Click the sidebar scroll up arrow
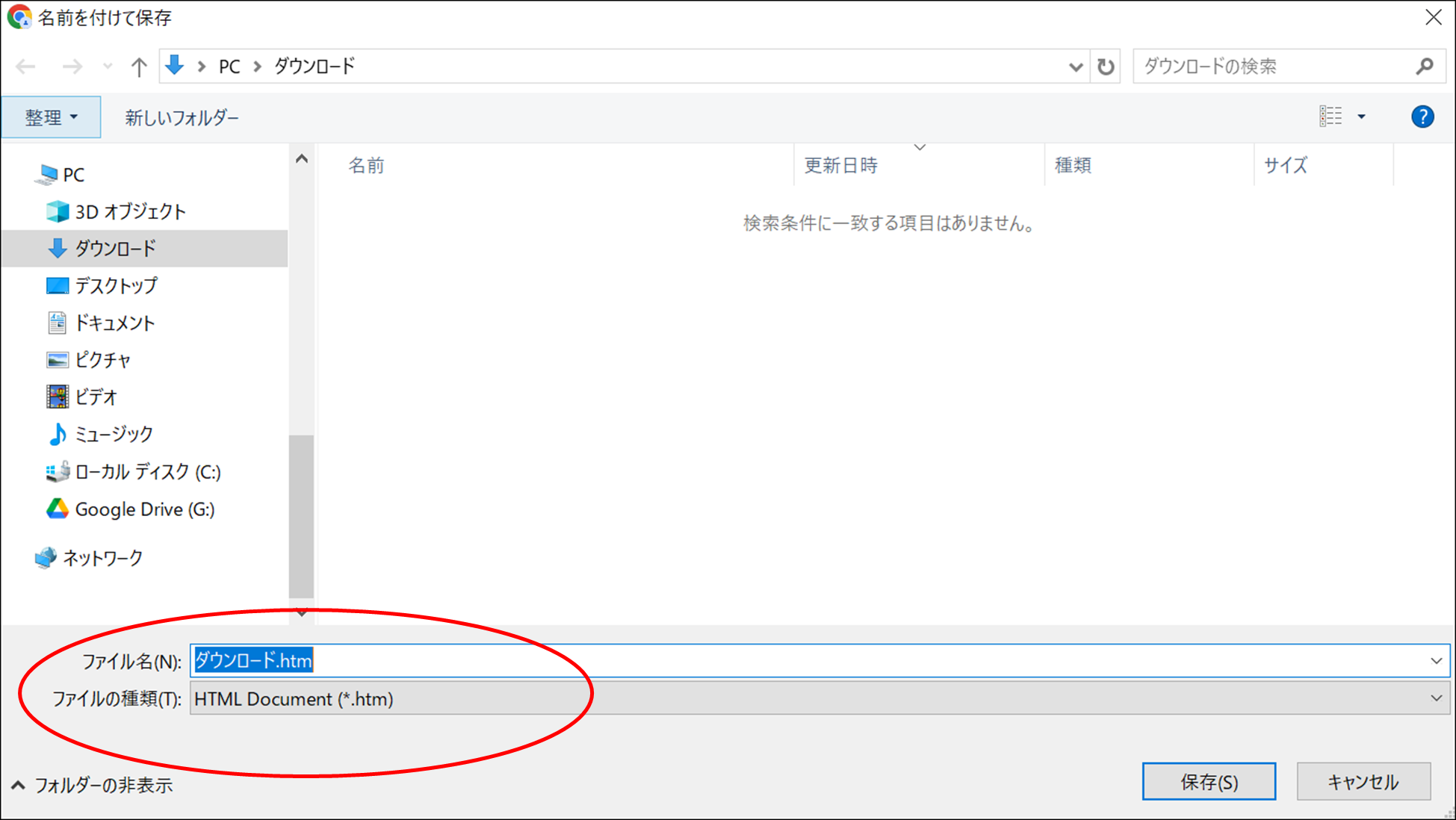 coord(302,158)
